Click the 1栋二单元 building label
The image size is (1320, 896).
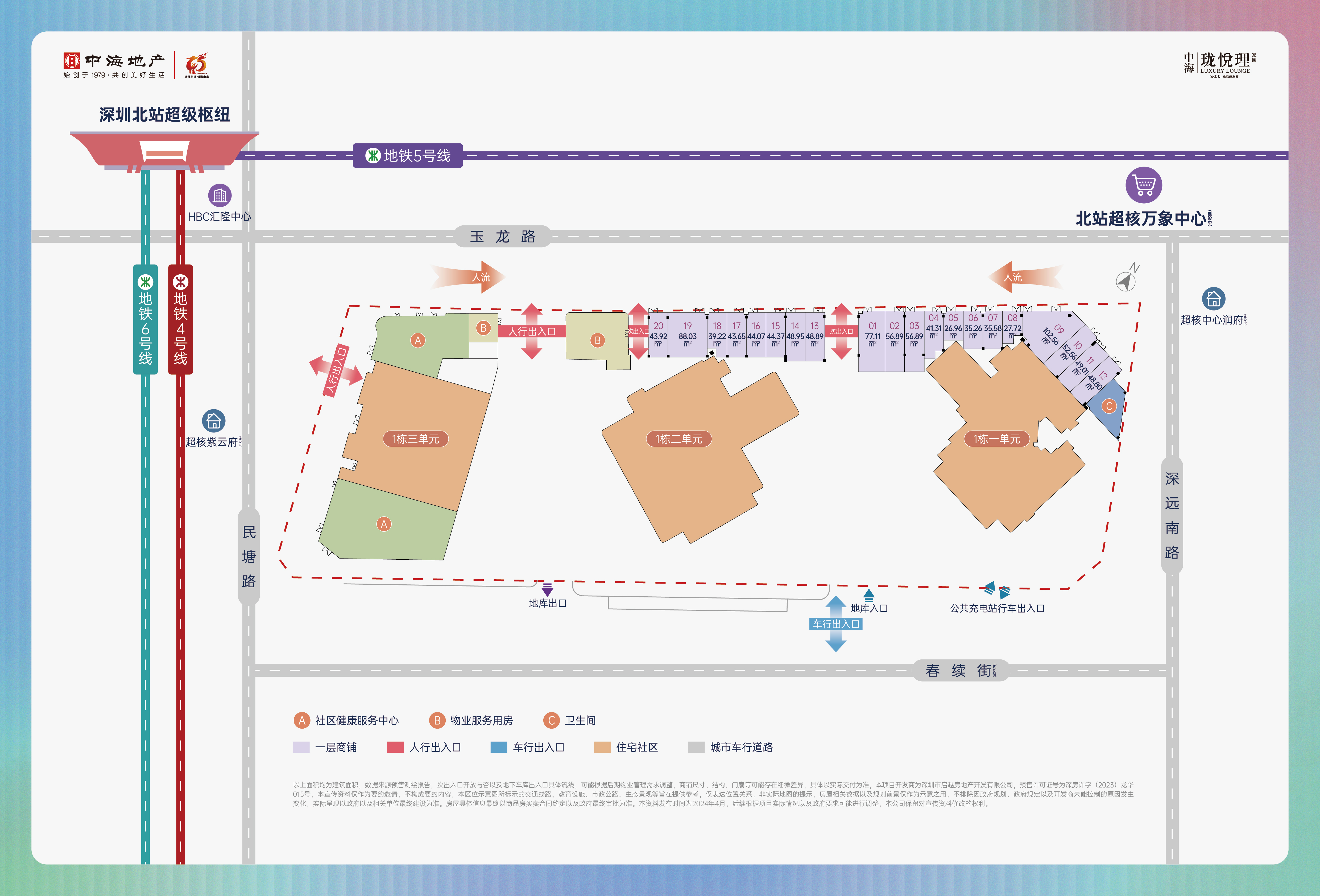click(679, 439)
